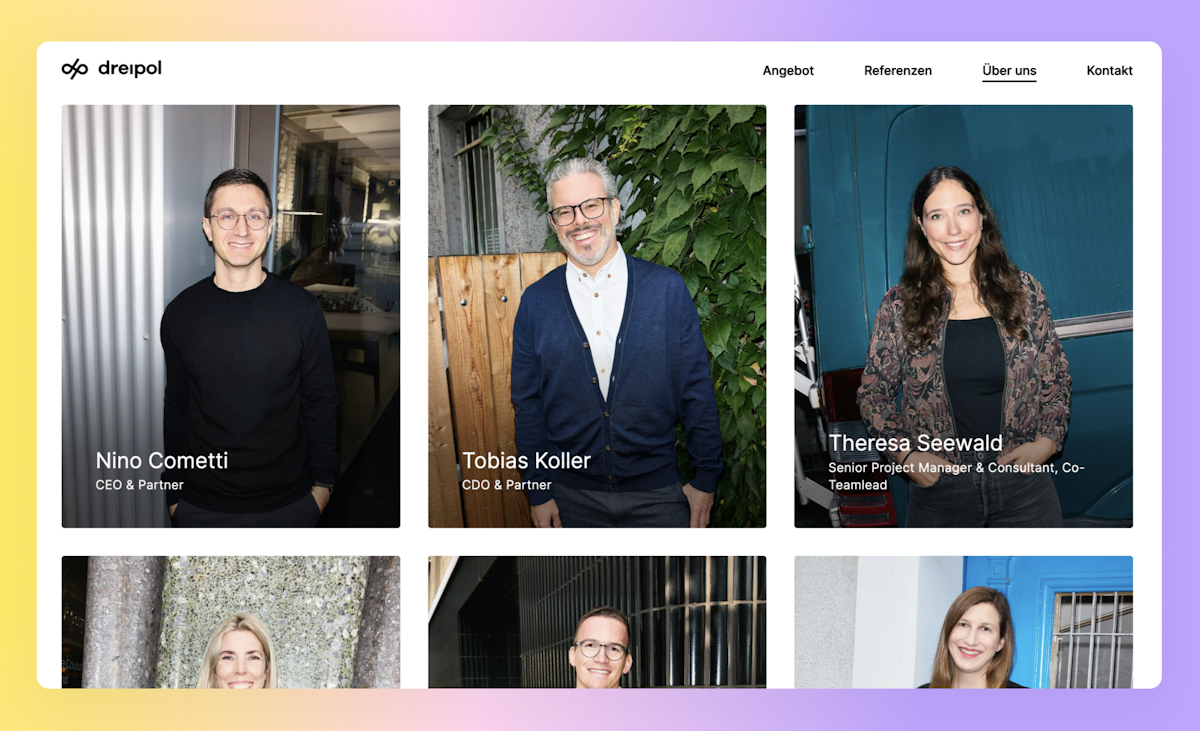Click the CEO & Partner subtitle
The height and width of the screenshot is (731, 1200).
[140, 485]
